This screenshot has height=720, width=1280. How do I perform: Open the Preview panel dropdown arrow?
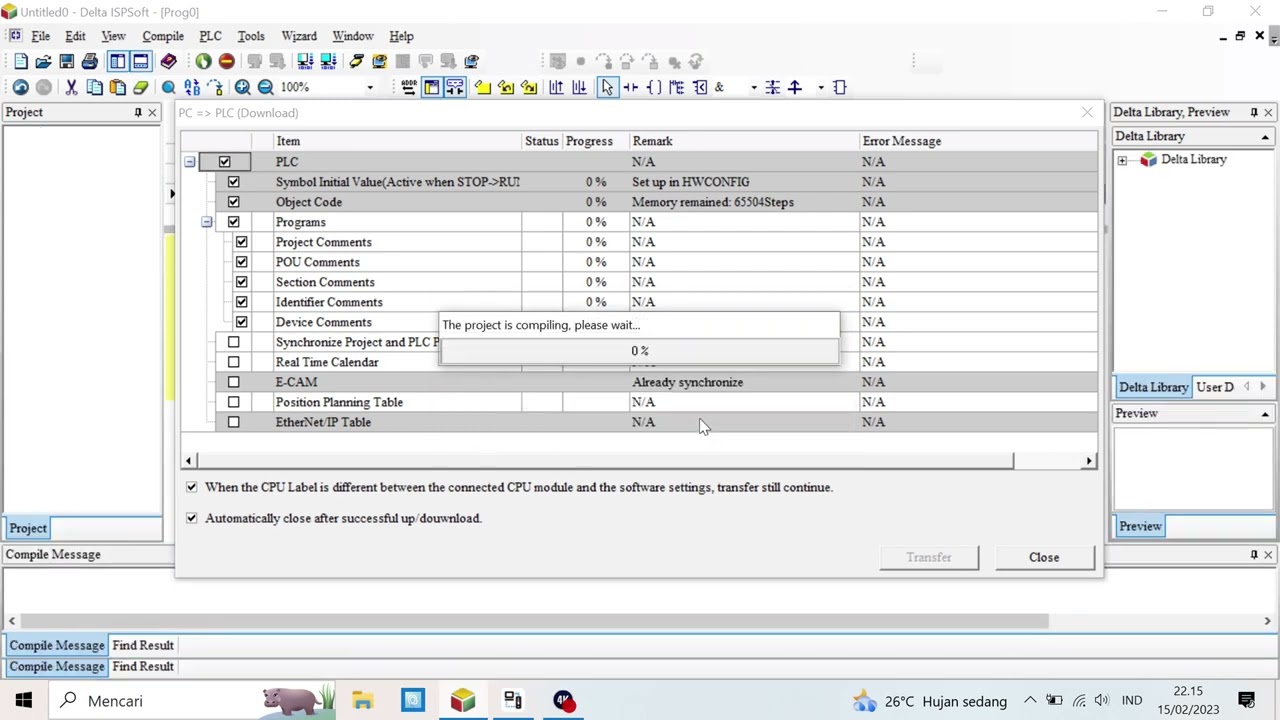[x=1265, y=414]
